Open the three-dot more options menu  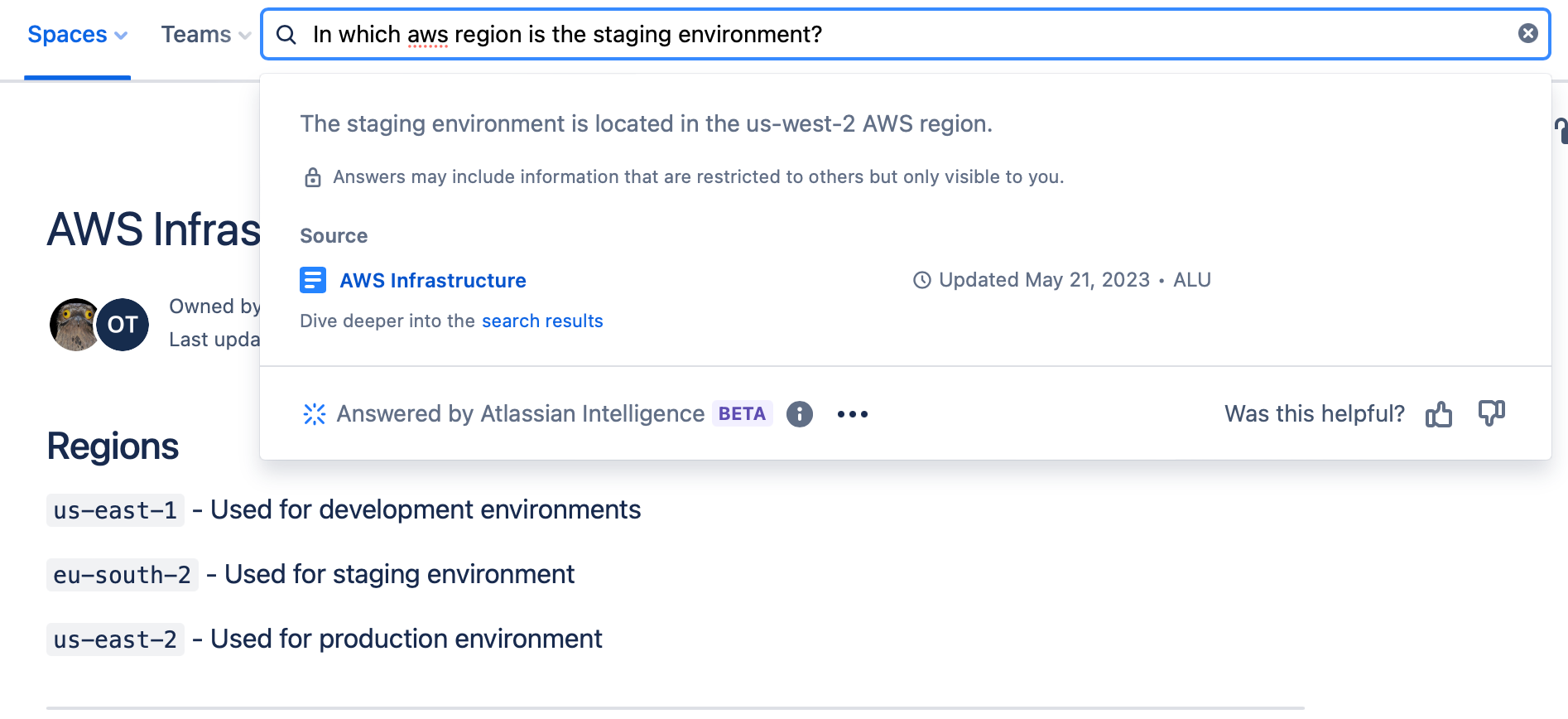[x=852, y=414]
